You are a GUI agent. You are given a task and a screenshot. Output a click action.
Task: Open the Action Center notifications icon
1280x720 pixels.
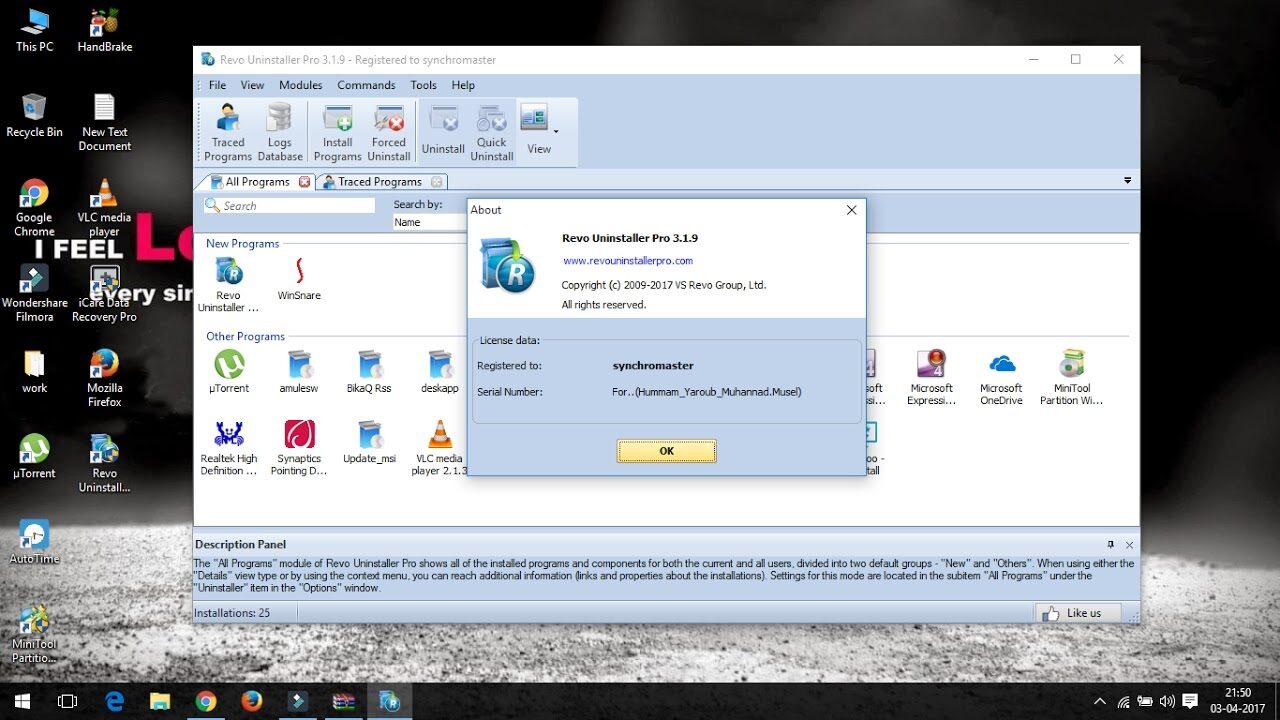1190,701
